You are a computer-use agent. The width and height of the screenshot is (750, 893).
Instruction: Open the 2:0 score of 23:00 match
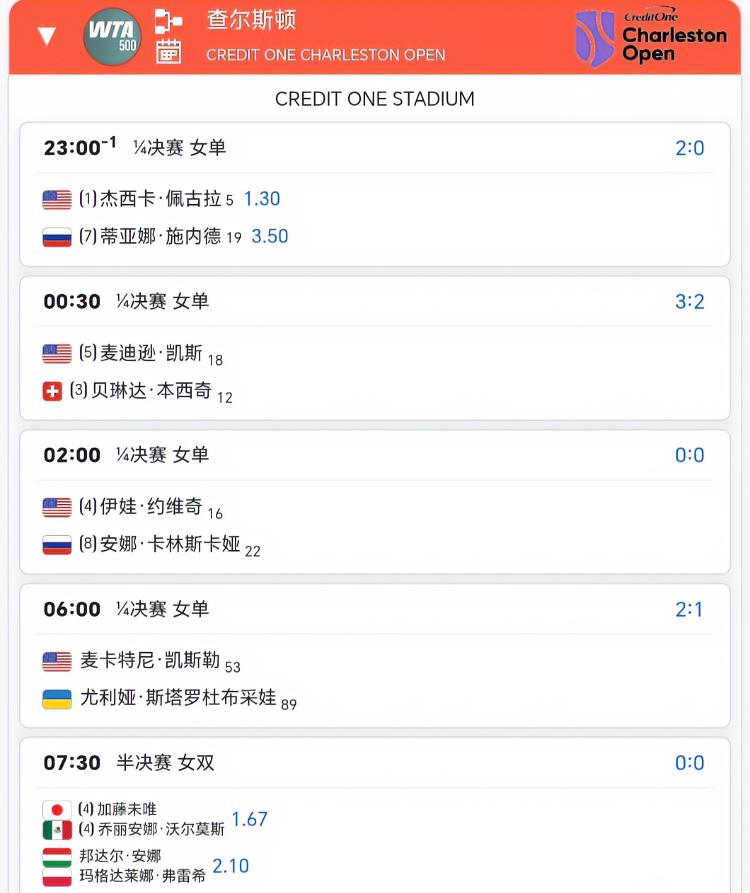(x=689, y=148)
